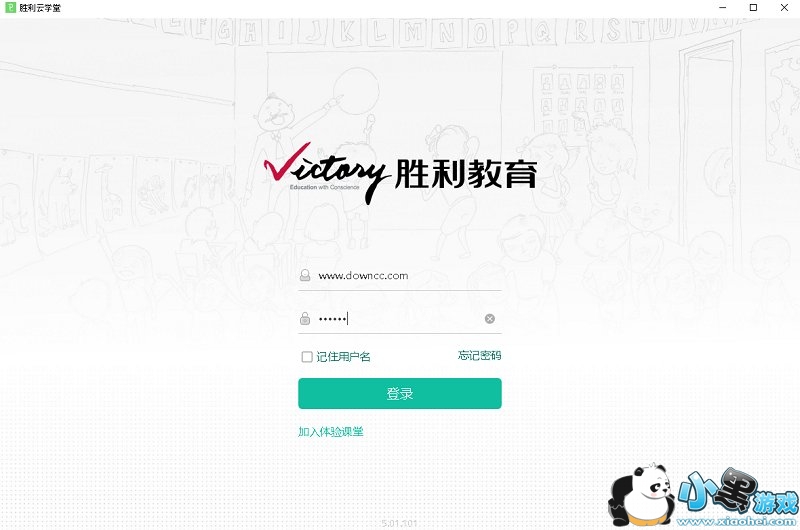The height and width of the screenshot is (530, 800).
Task: Click the 胜利云学堂 title bar text
Action: click(40, 8)
